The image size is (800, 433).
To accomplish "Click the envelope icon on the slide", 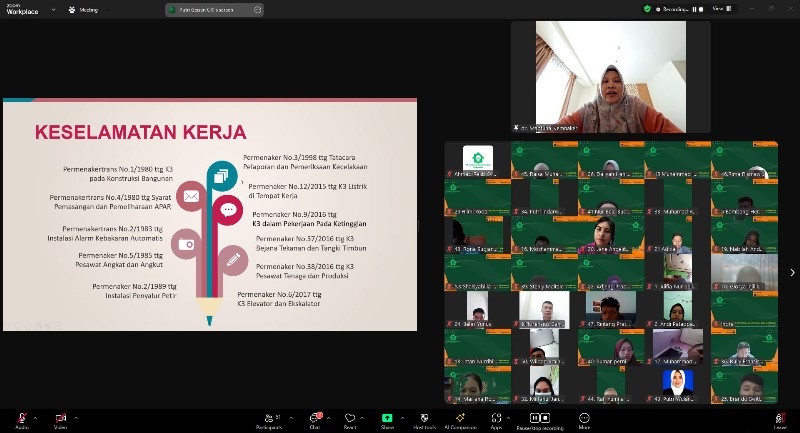I will pos(191,196).
